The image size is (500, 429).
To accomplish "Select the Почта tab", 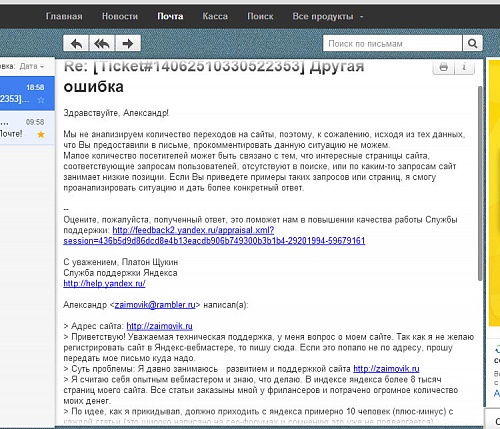I will coord(170,16).
